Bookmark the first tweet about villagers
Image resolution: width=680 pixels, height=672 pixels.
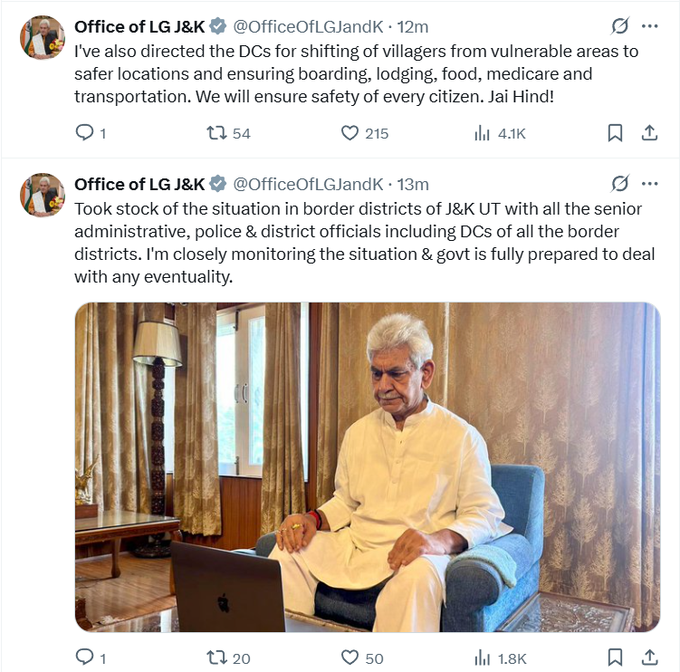[x=616, y=133]
